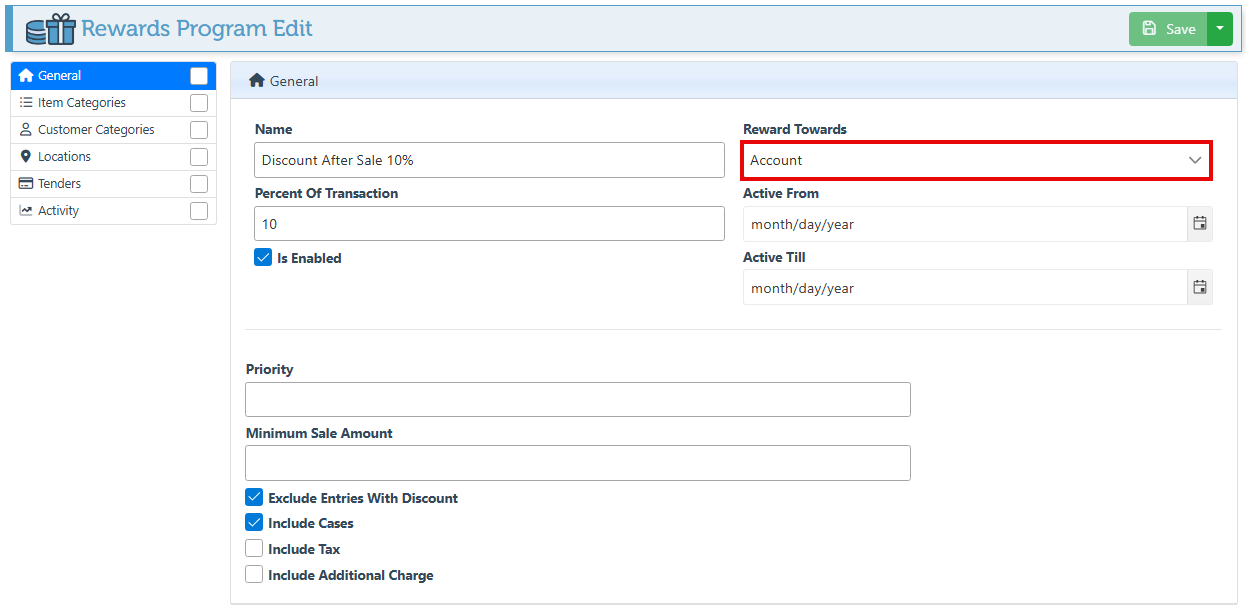
Task: Click into the Priority input field
Action: (x=577, y=399)
